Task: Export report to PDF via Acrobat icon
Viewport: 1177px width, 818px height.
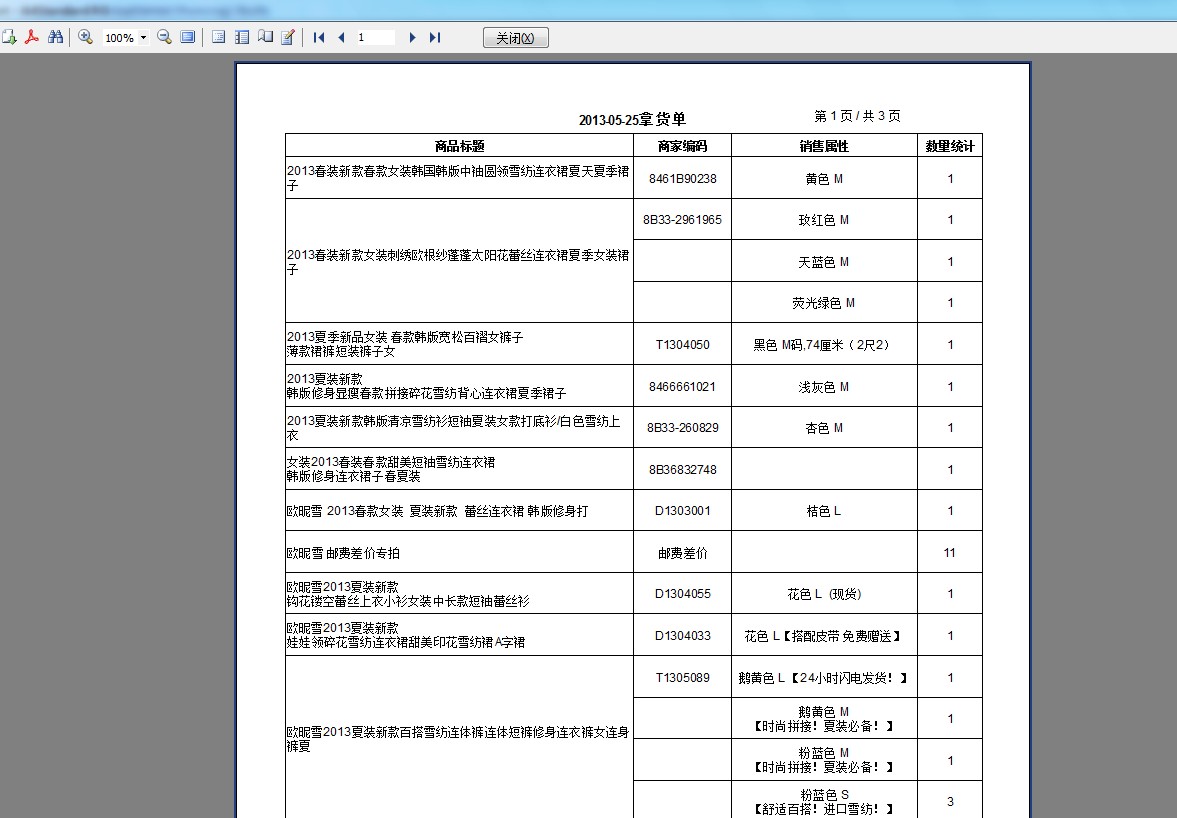Action: 32,37
